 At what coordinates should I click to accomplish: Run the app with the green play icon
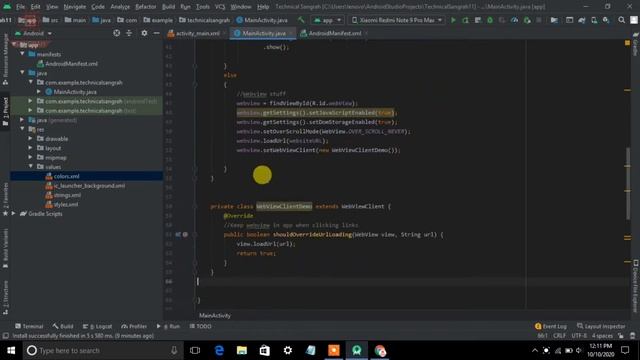(x=453, y=20)
